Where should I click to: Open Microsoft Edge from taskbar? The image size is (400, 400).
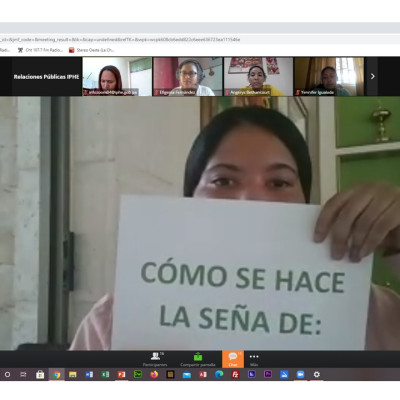tap(219, 375)
